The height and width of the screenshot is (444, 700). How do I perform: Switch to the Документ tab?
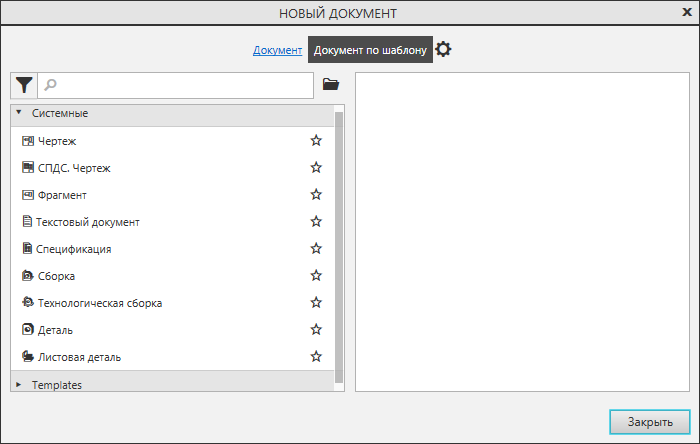[277, 50]
